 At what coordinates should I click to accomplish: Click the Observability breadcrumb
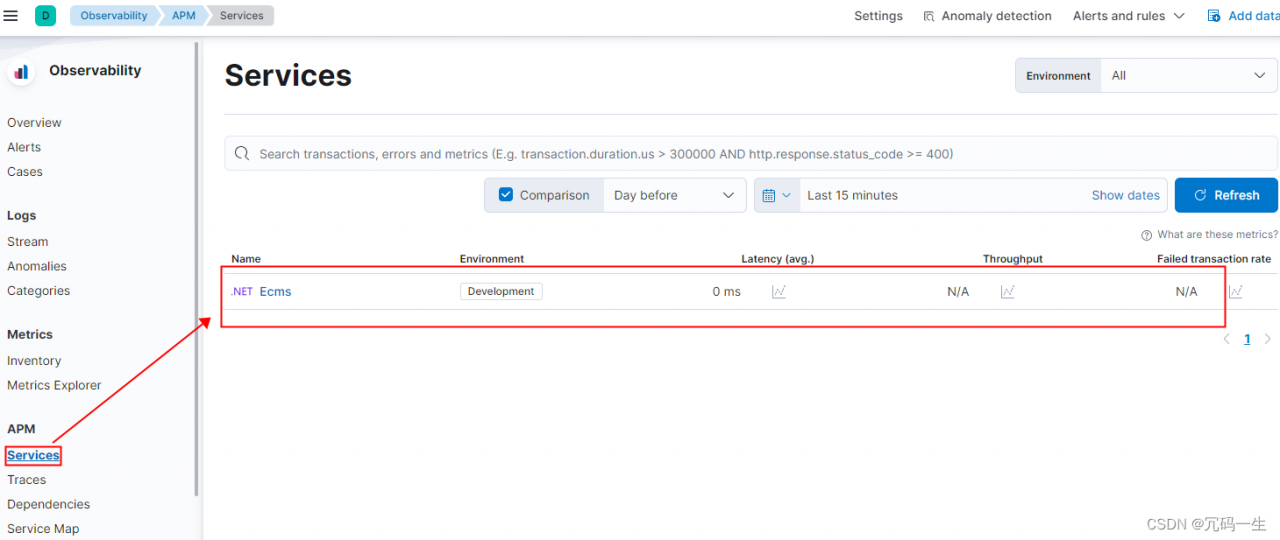tap(114, 16)
